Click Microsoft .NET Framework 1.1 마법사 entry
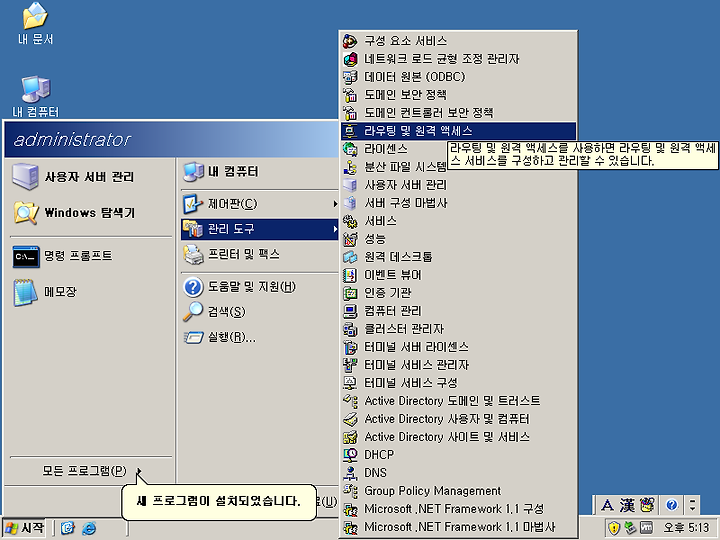Image resolution: width=720 pixels, height=540 pixels. tap(458, 527)
